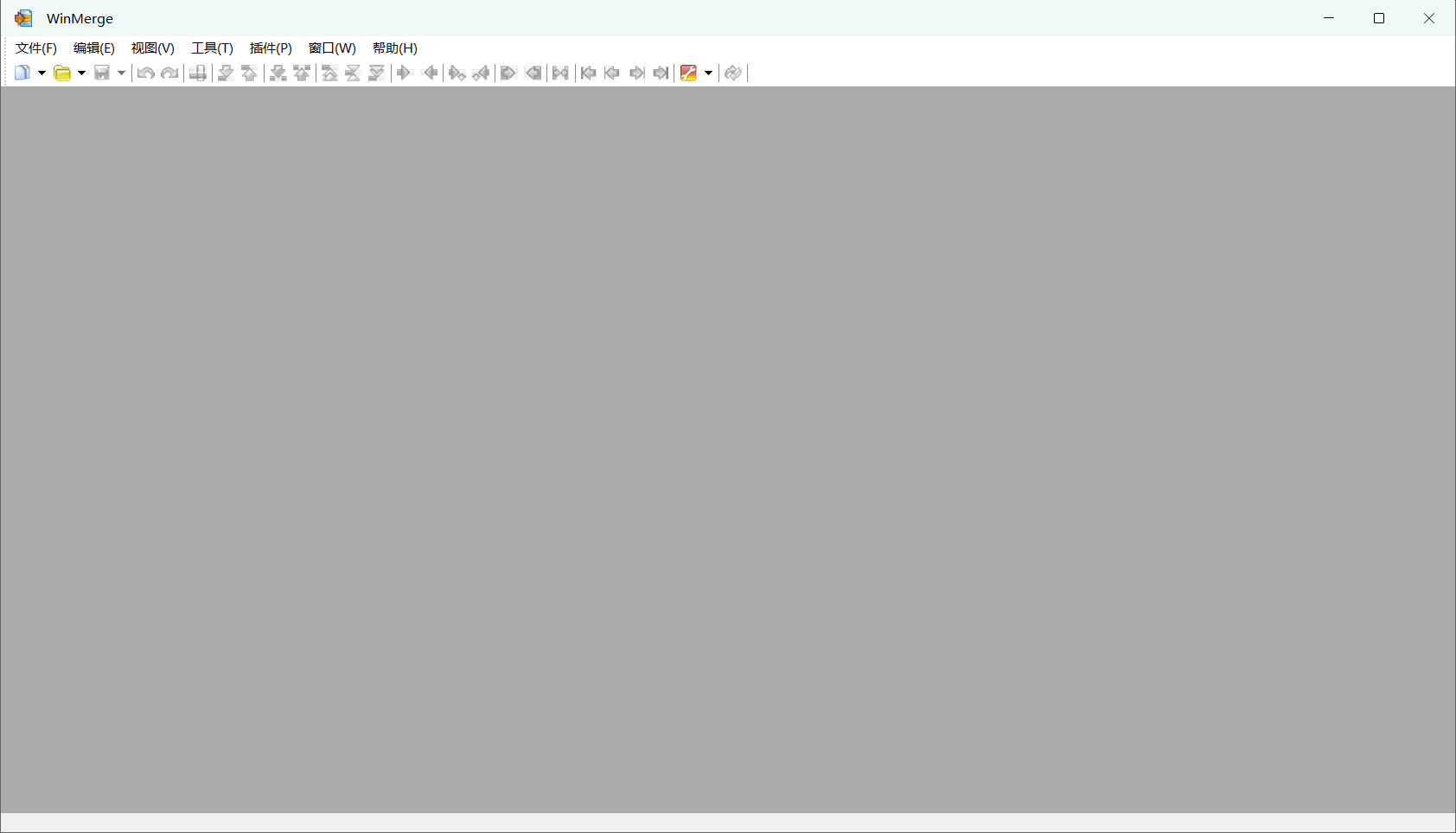Undo the last change
The width and height of the screenshot is (1456, 833).
click(x=144, y=73)
